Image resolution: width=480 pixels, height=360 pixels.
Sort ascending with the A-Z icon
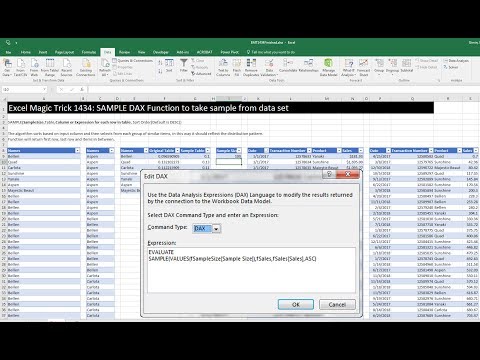(x=160, y=62)
